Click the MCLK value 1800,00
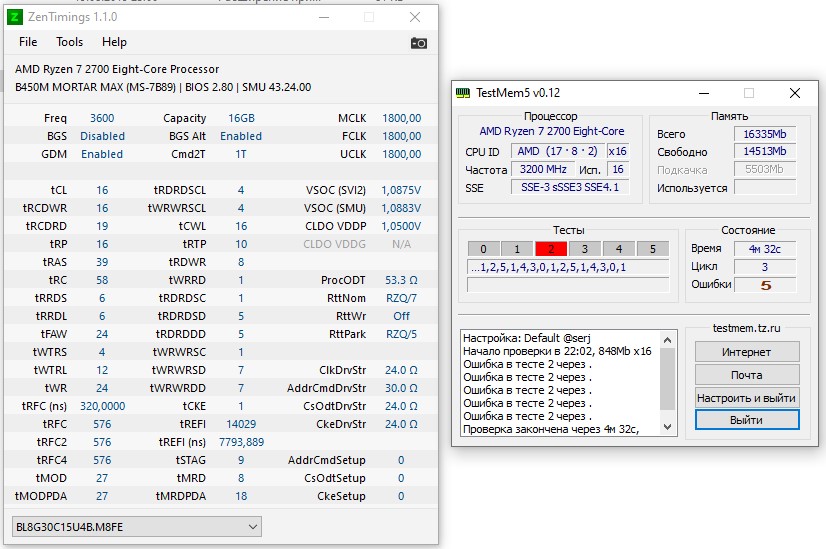 pos(401,118)
